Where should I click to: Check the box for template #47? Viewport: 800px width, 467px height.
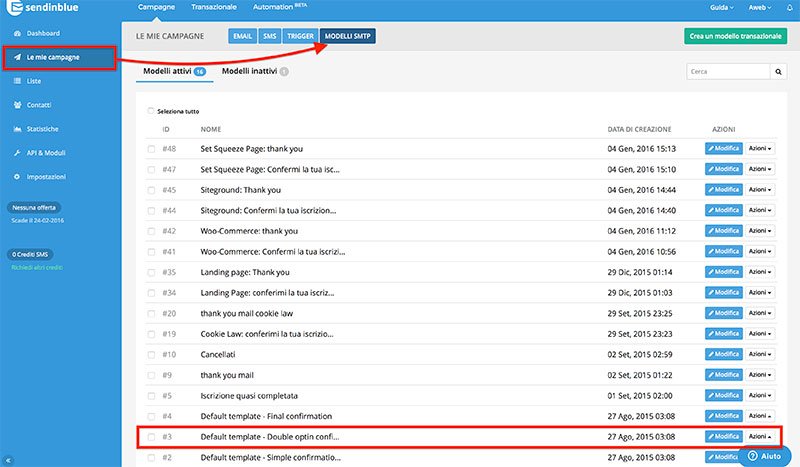(x=151, y=169)
